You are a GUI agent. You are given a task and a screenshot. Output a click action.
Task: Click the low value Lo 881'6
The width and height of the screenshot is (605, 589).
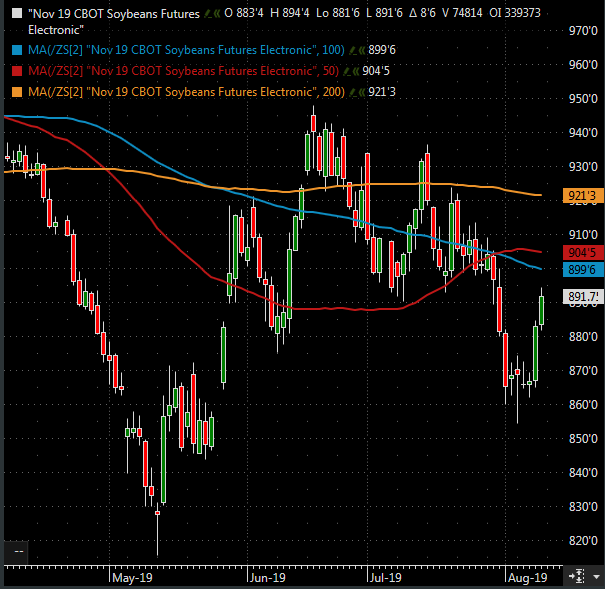click(x=338, y=14)
